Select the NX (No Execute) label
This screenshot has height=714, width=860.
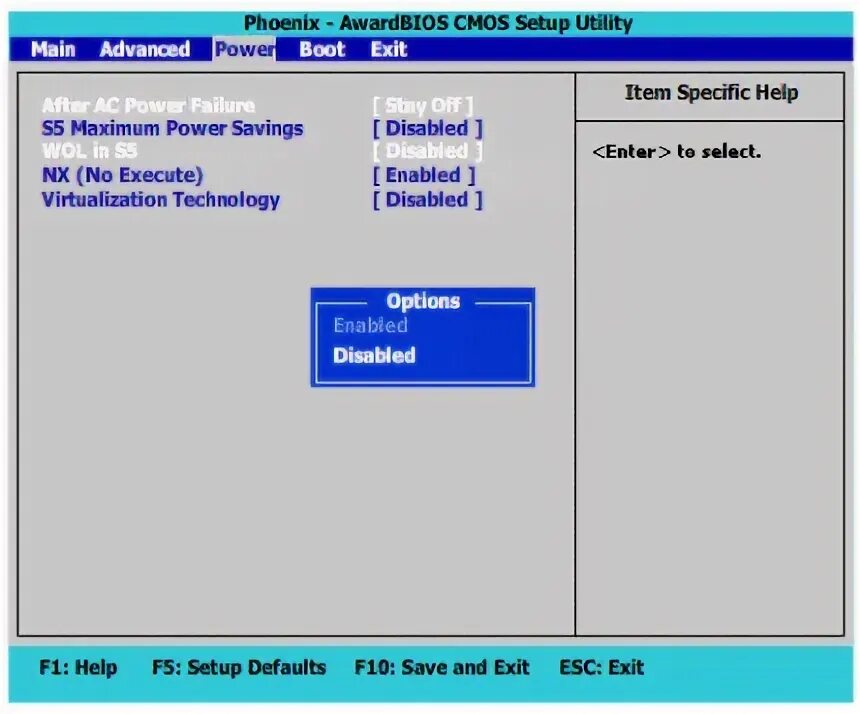122,175
